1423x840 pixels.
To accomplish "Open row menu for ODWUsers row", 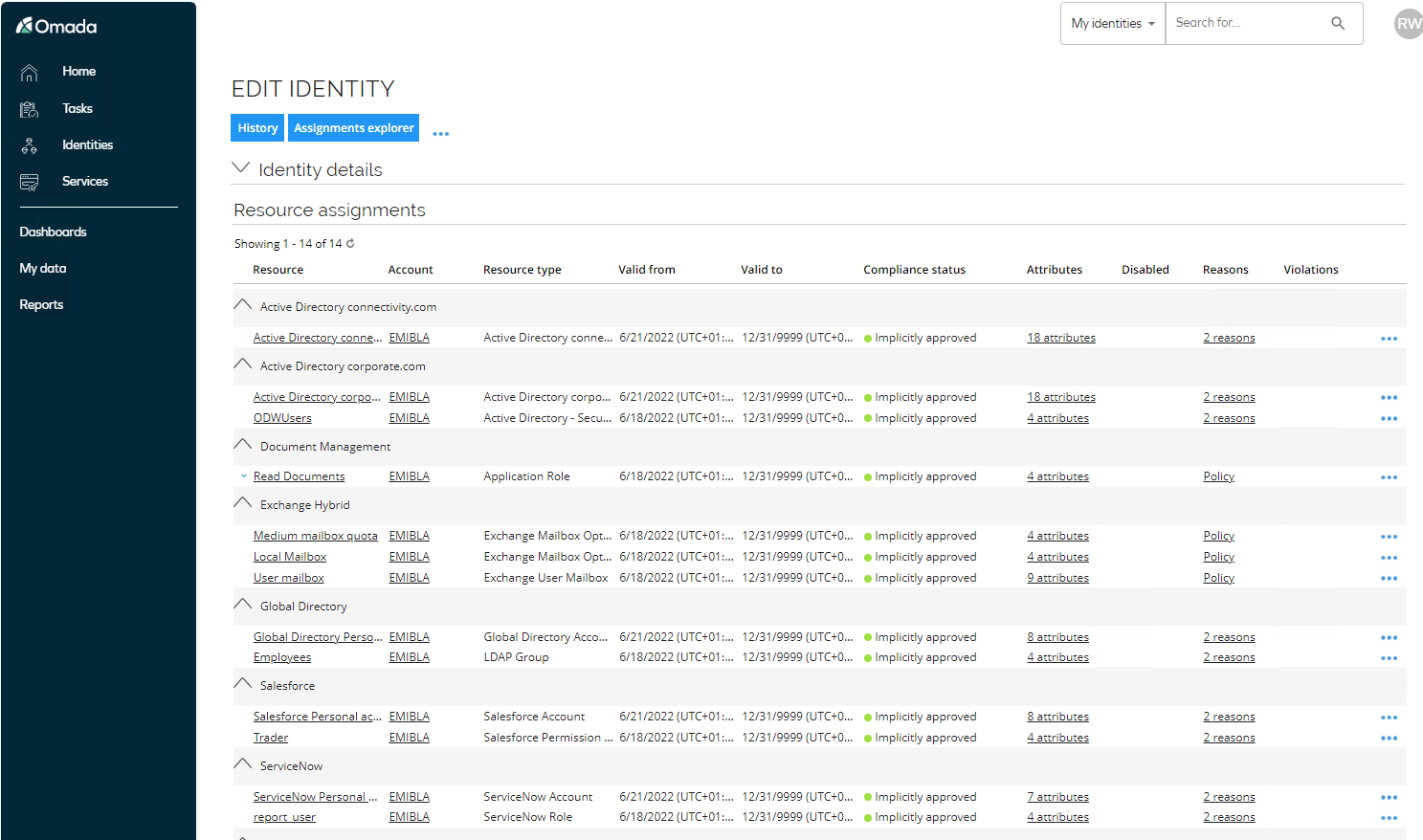I will point(1389,419).
